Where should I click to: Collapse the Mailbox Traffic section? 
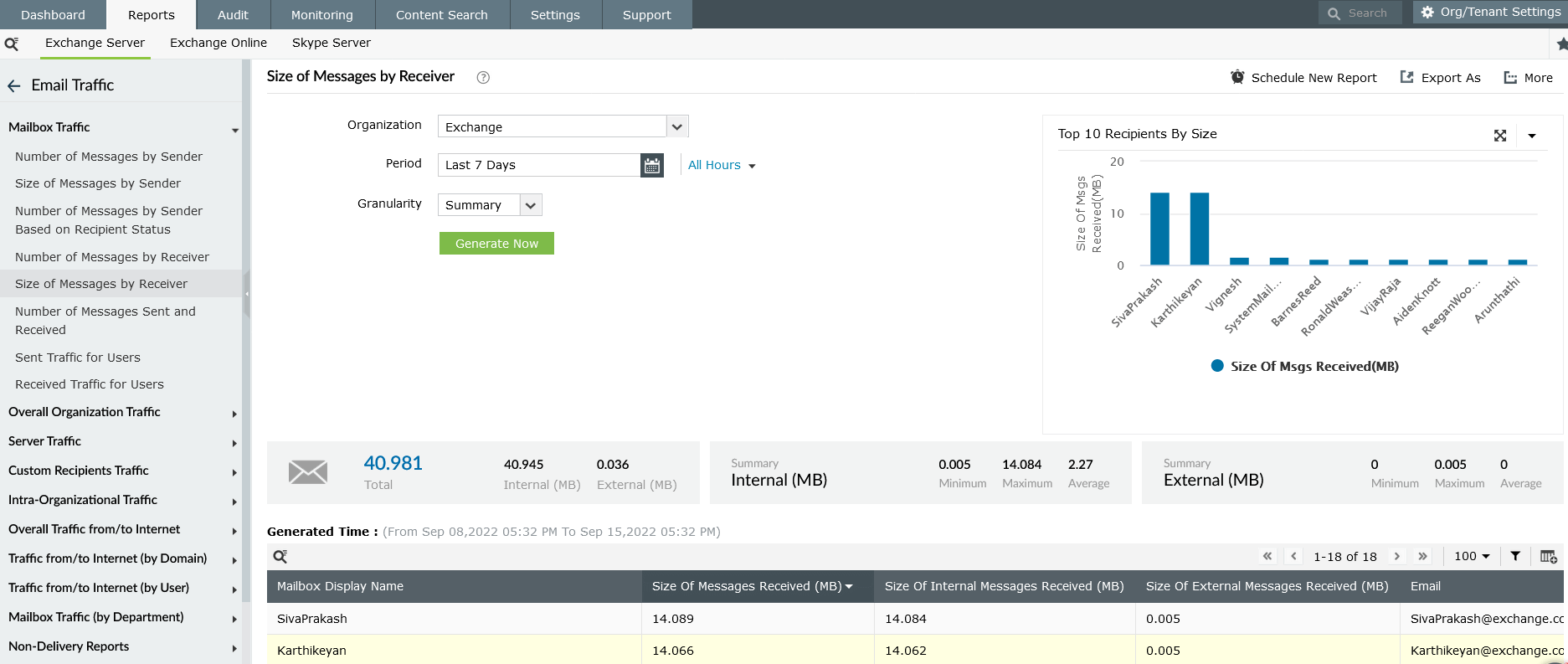coord(235,130)
